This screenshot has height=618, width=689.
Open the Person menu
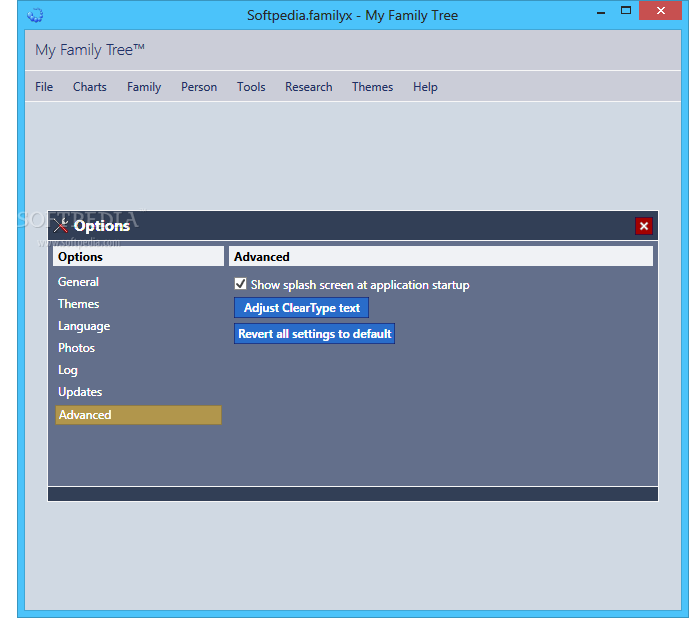(x=199, y=87)
